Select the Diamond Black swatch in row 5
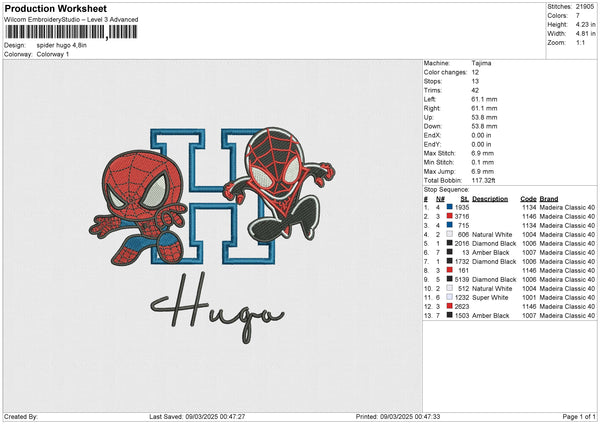The width and height of the screenshot is (600, 424). pyautogui.click(x=450, y=243)
